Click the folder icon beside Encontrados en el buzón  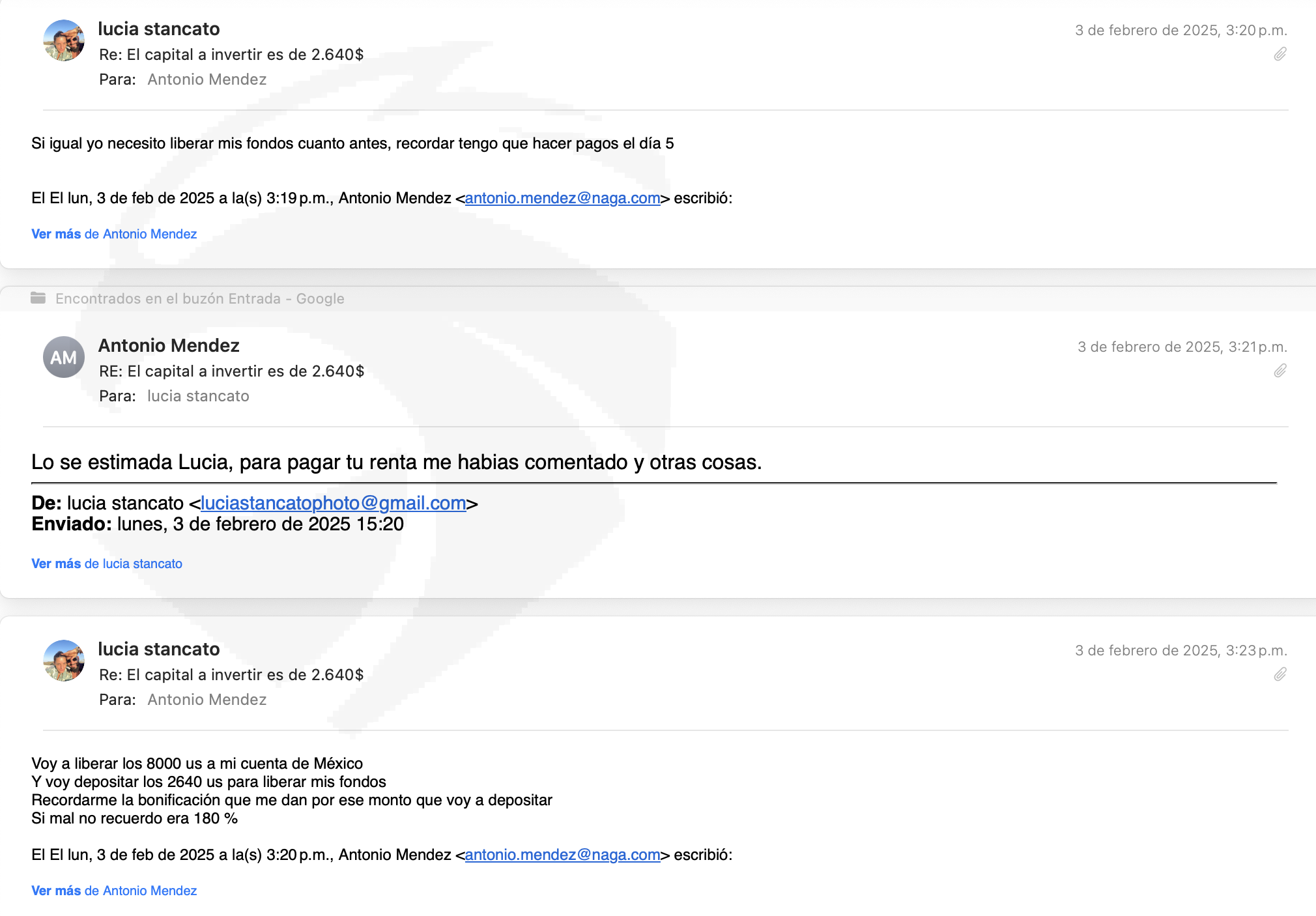[38, 298]
